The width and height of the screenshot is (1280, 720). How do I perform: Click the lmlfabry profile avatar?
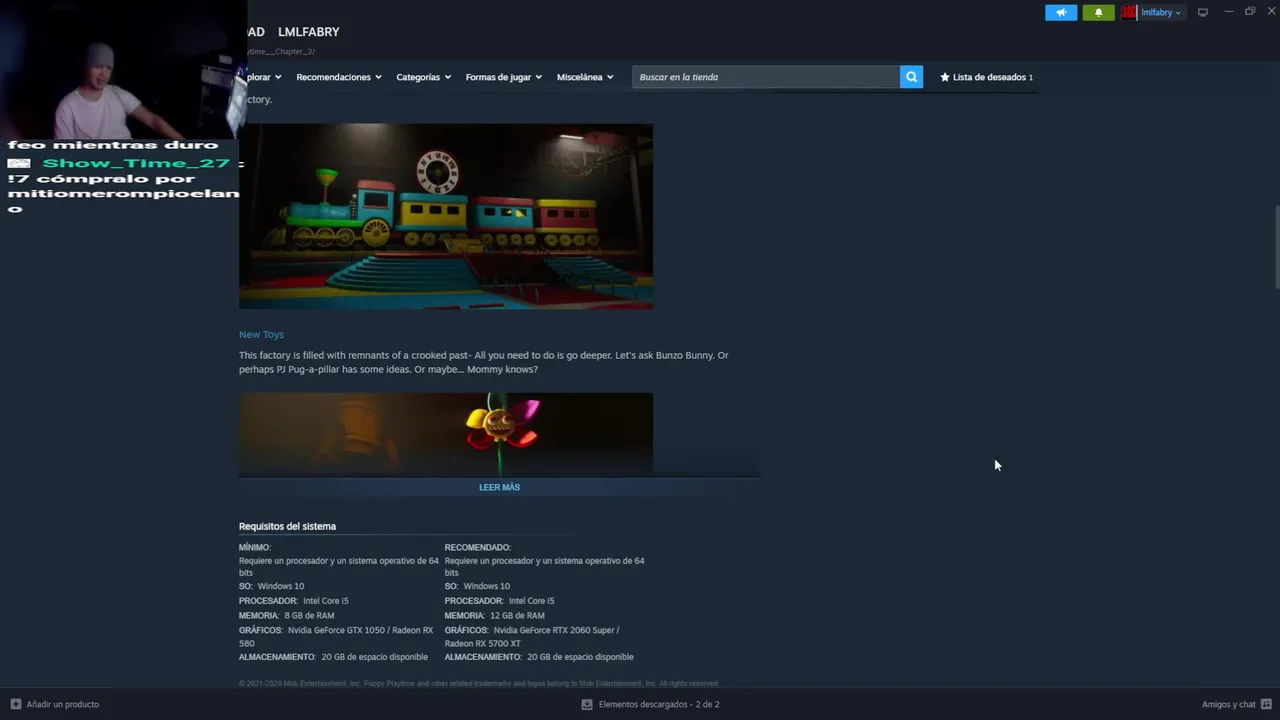click(1129, 12)
